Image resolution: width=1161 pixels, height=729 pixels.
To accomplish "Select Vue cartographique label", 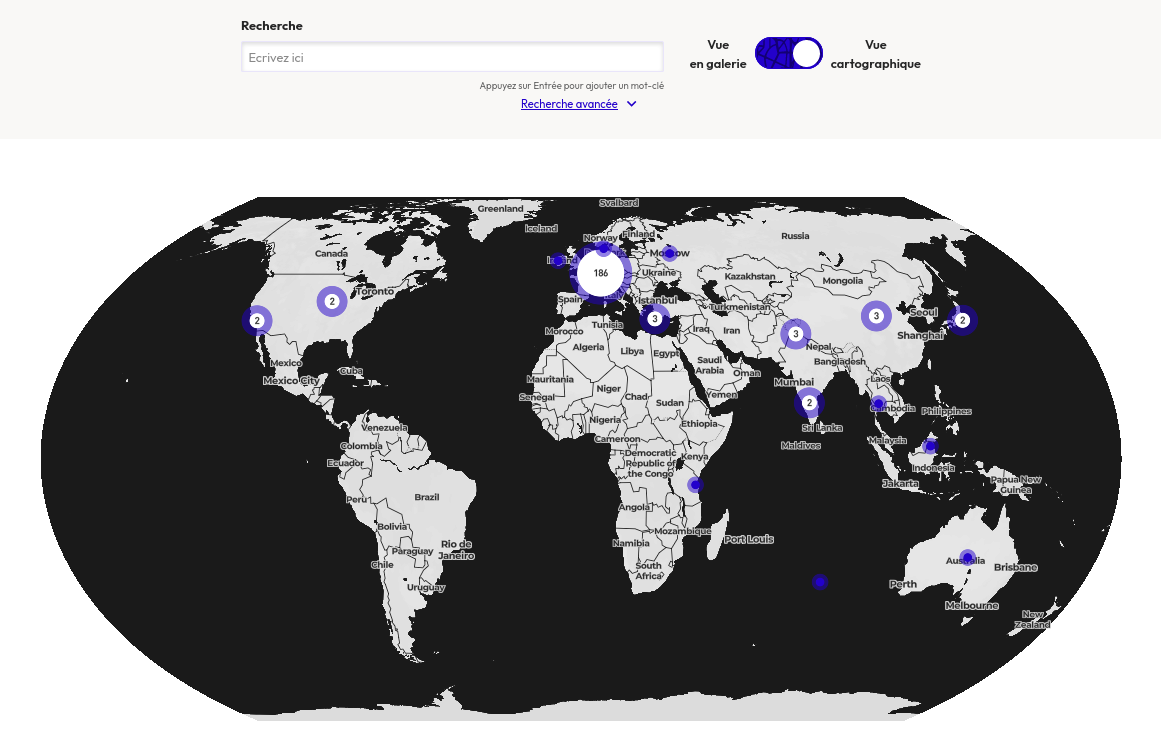I will coord(875,53).
